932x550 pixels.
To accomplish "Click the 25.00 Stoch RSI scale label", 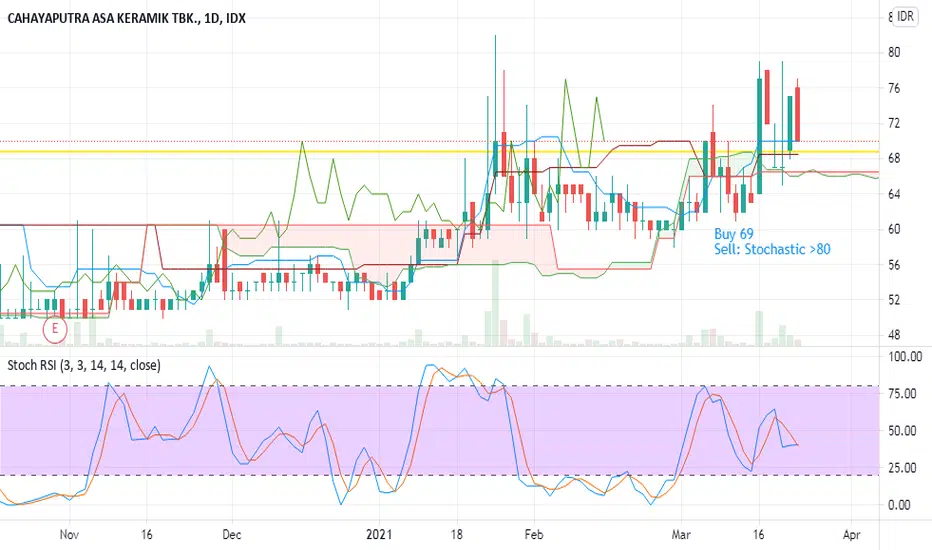I will click(902, 468).
